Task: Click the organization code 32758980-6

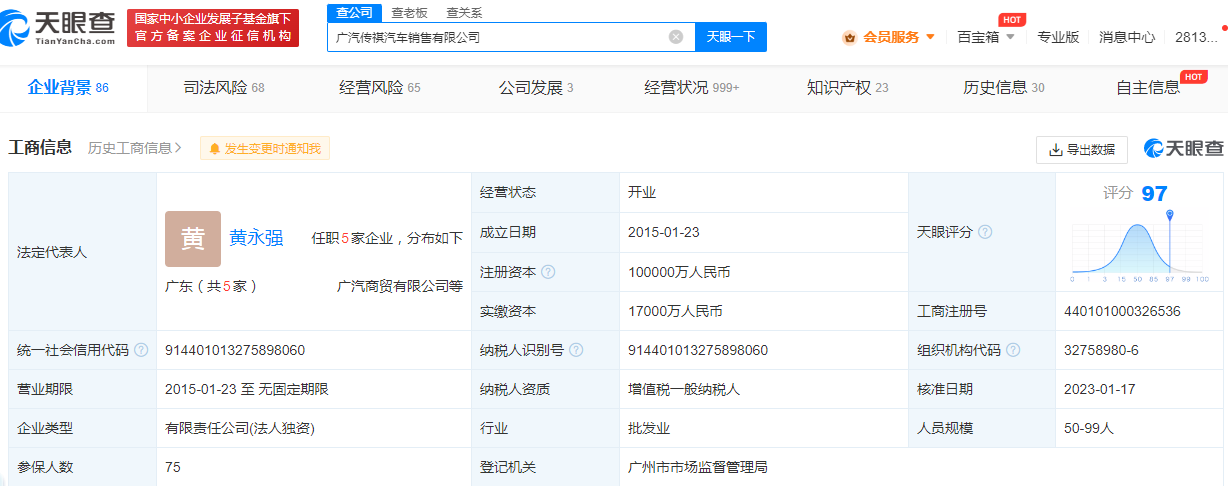Action: click(x=1102, y=350)
